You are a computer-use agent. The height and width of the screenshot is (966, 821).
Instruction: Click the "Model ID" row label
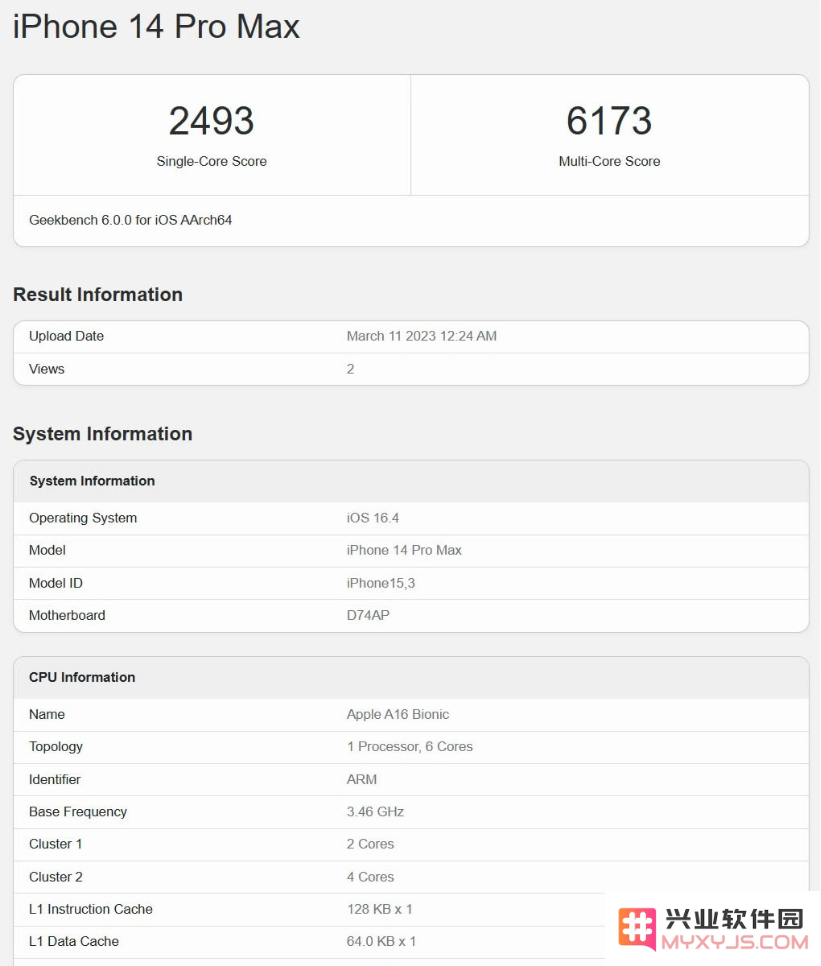coord(56,583)
